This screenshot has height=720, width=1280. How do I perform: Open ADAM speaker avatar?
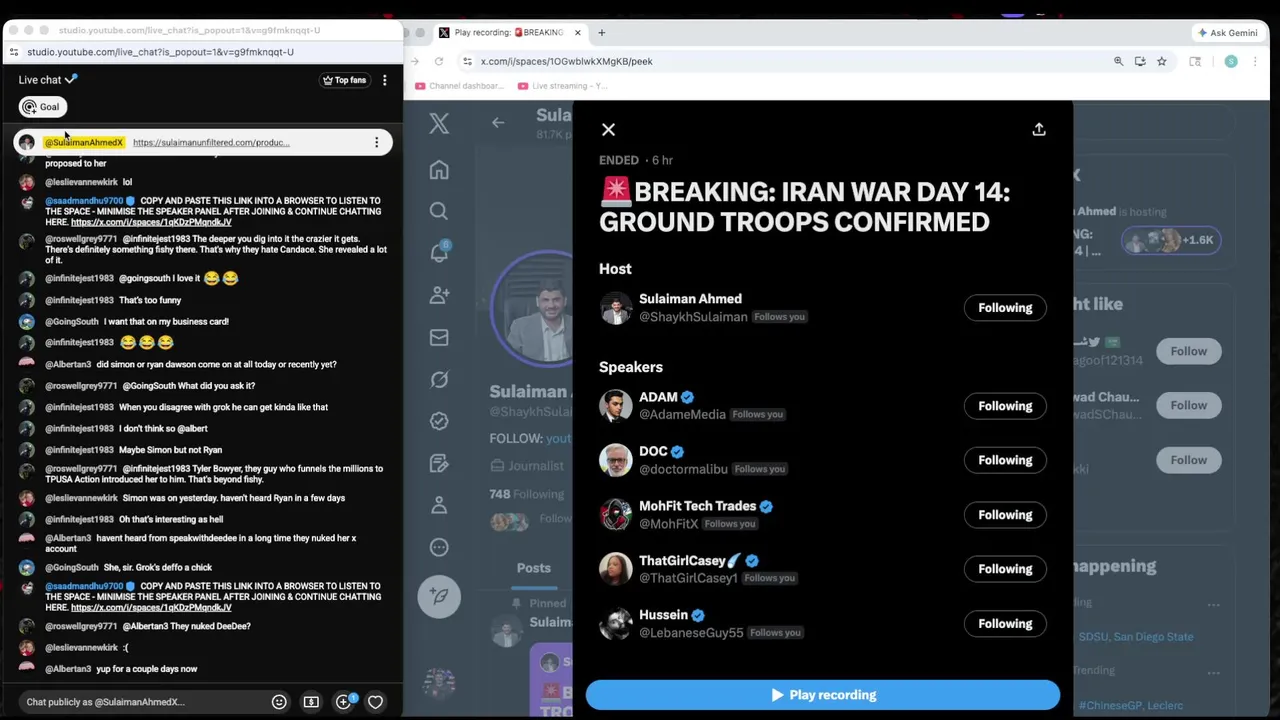click(616, 406)
